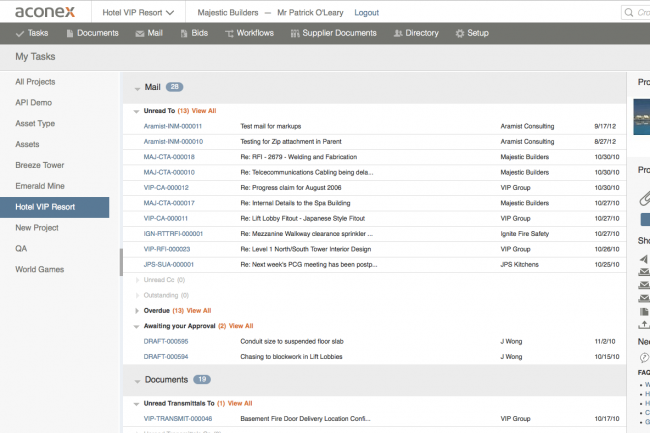Click the Documents page icon in nav bar

70,34
